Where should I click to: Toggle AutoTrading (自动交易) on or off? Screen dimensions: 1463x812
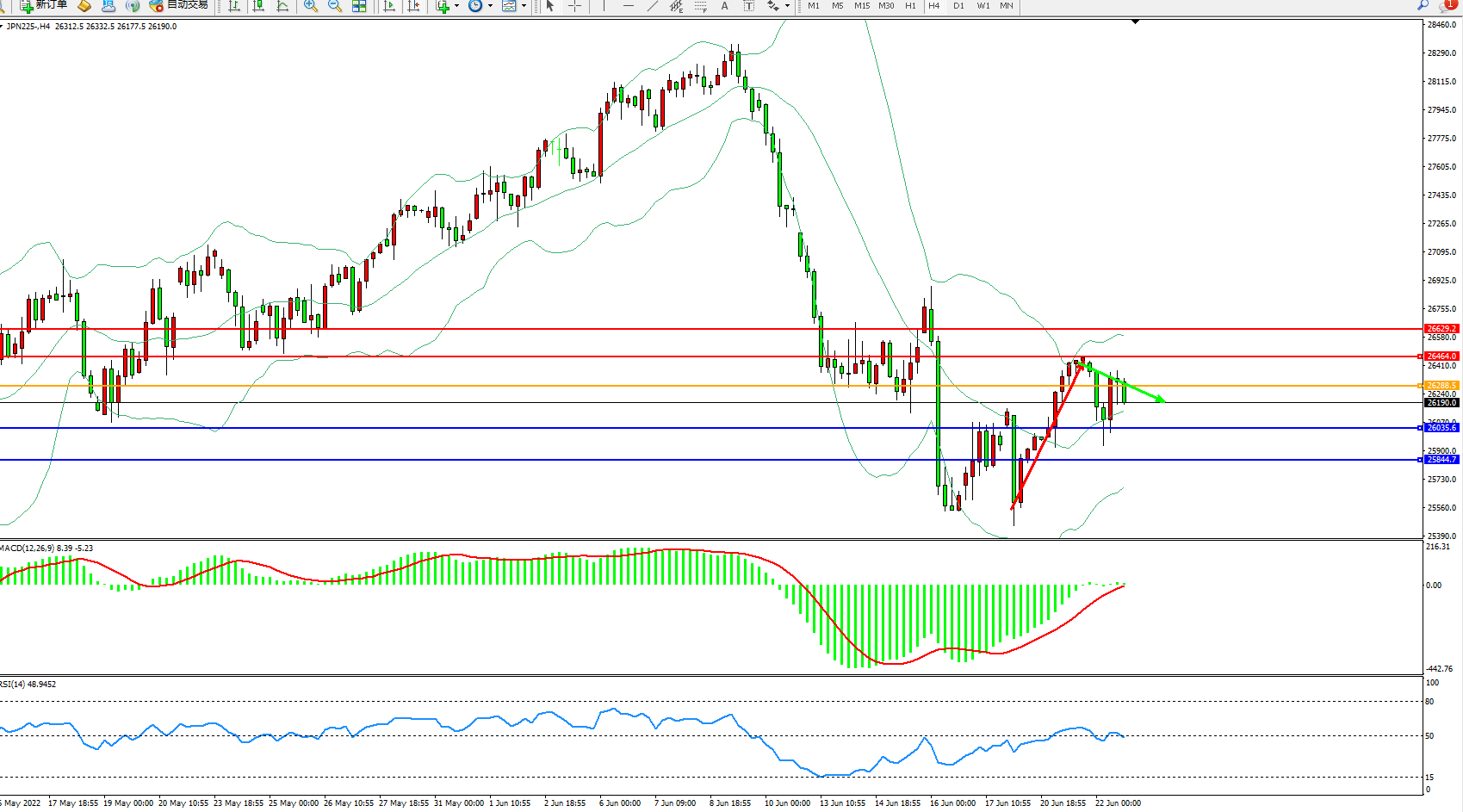pyautogui.click(x=178, y=5)
